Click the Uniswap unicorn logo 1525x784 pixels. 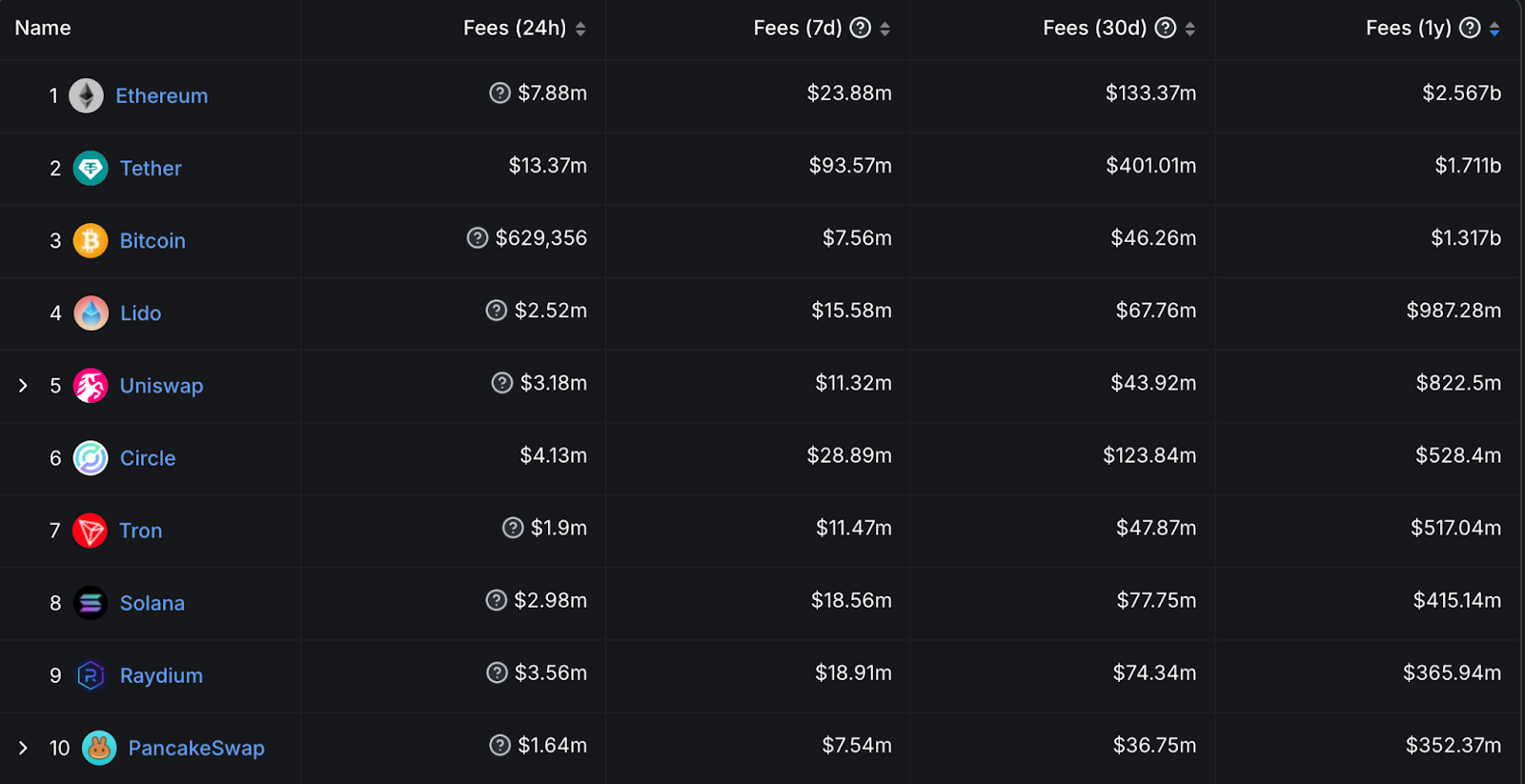91,386
